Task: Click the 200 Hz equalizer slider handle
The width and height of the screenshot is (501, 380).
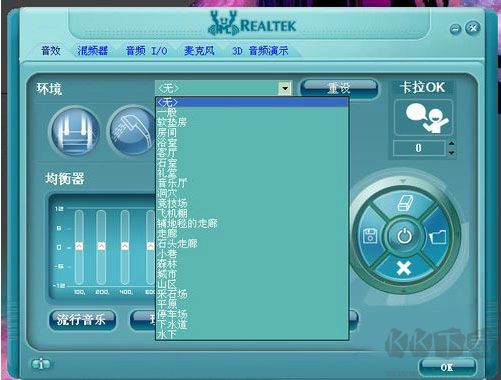Action: [x=101, y=246]
